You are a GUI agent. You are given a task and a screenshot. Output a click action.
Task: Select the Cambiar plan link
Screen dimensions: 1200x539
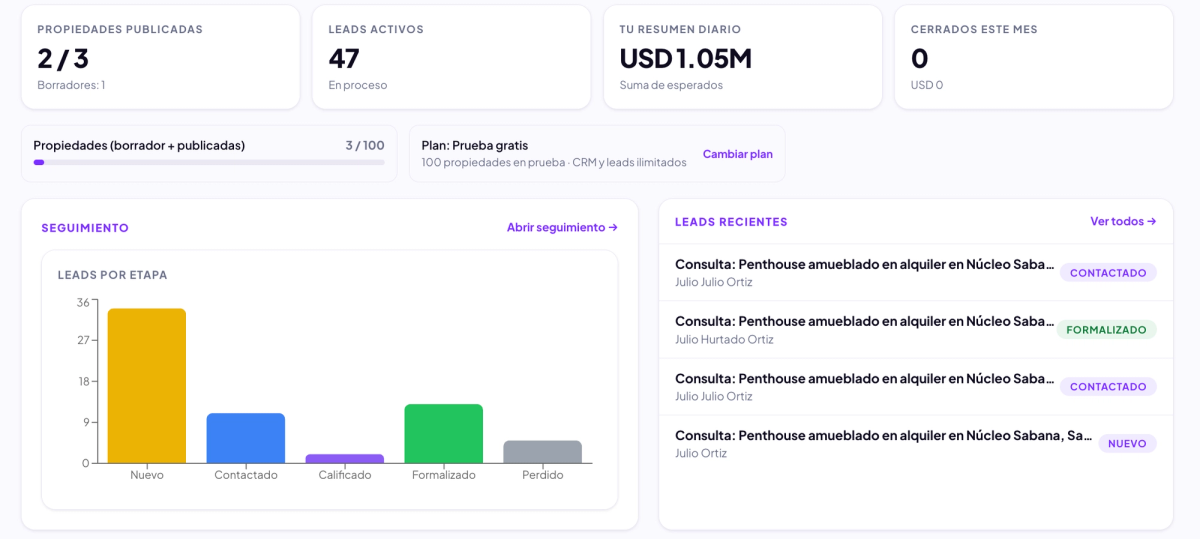738,154
